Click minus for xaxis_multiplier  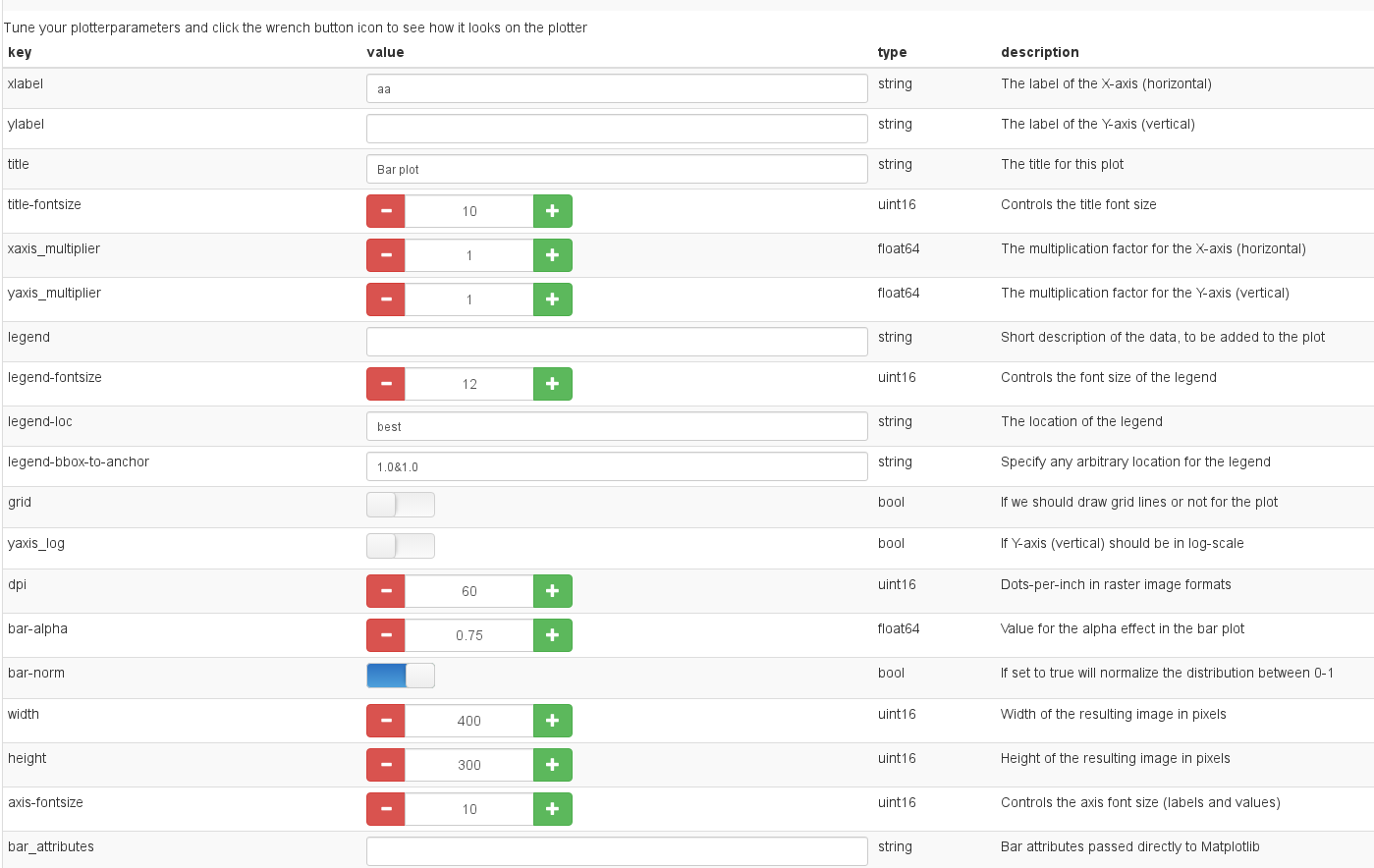click(x=386, y=255)
